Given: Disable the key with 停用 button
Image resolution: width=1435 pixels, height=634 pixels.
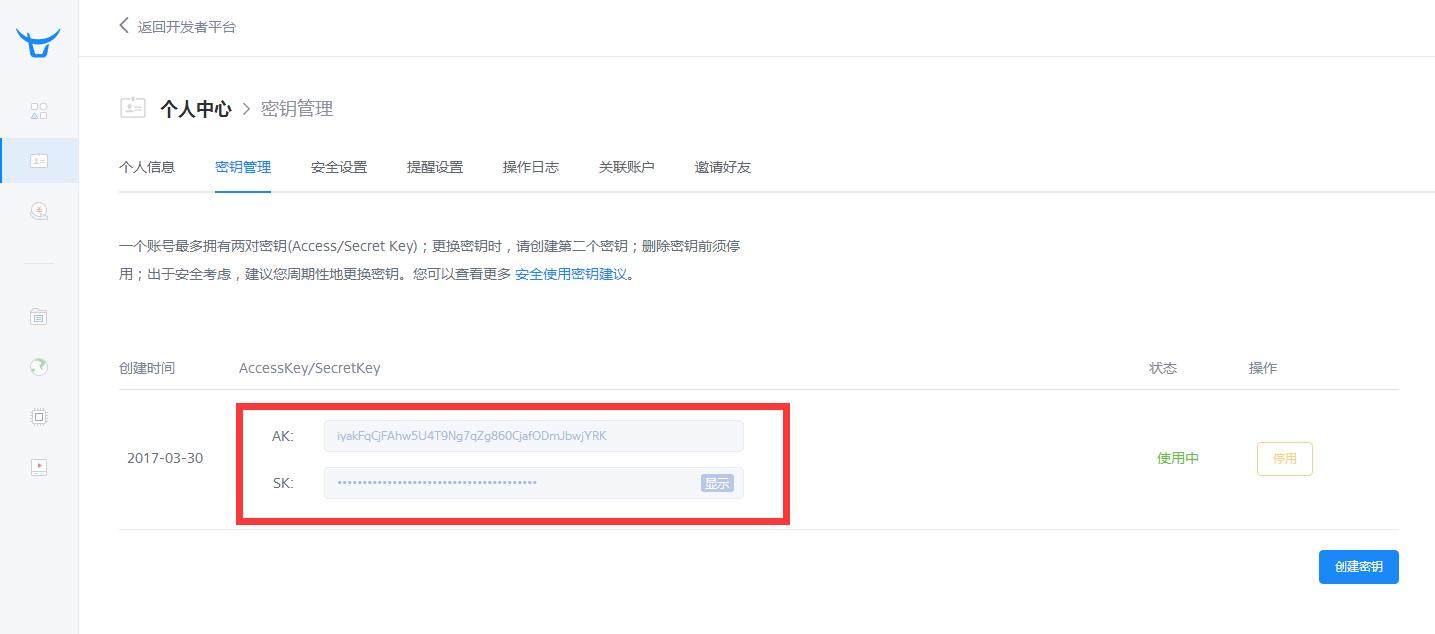Looking at the screenshot, I should 1284,459.
